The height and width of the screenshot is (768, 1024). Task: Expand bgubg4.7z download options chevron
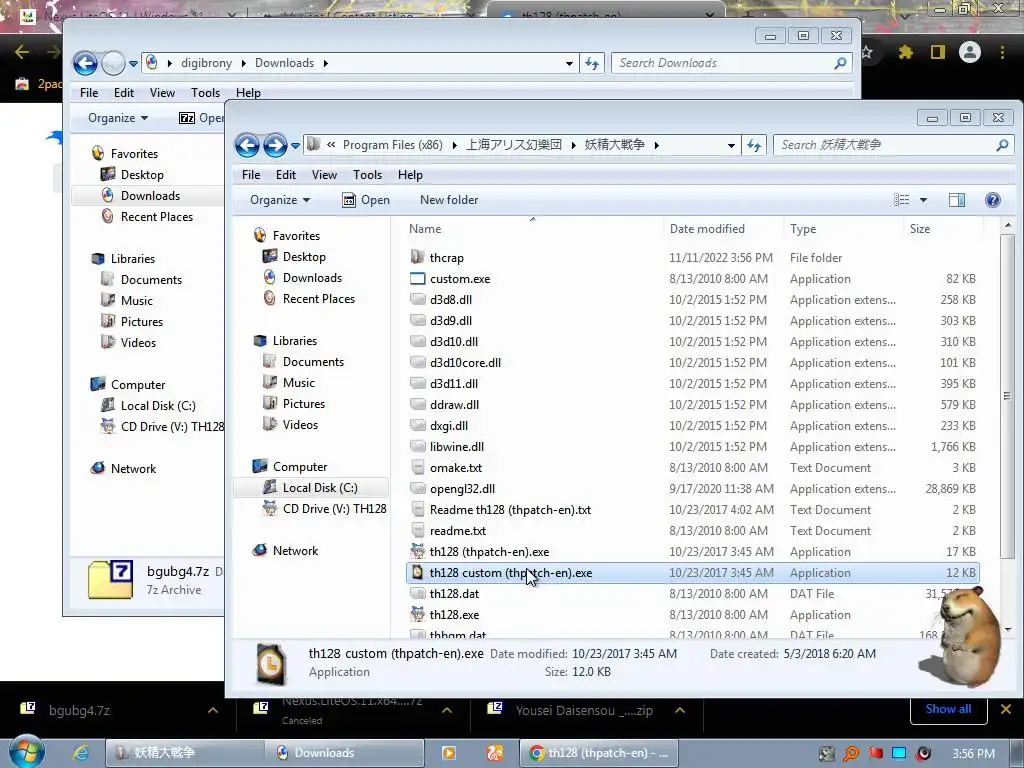(x=213, y=710)
